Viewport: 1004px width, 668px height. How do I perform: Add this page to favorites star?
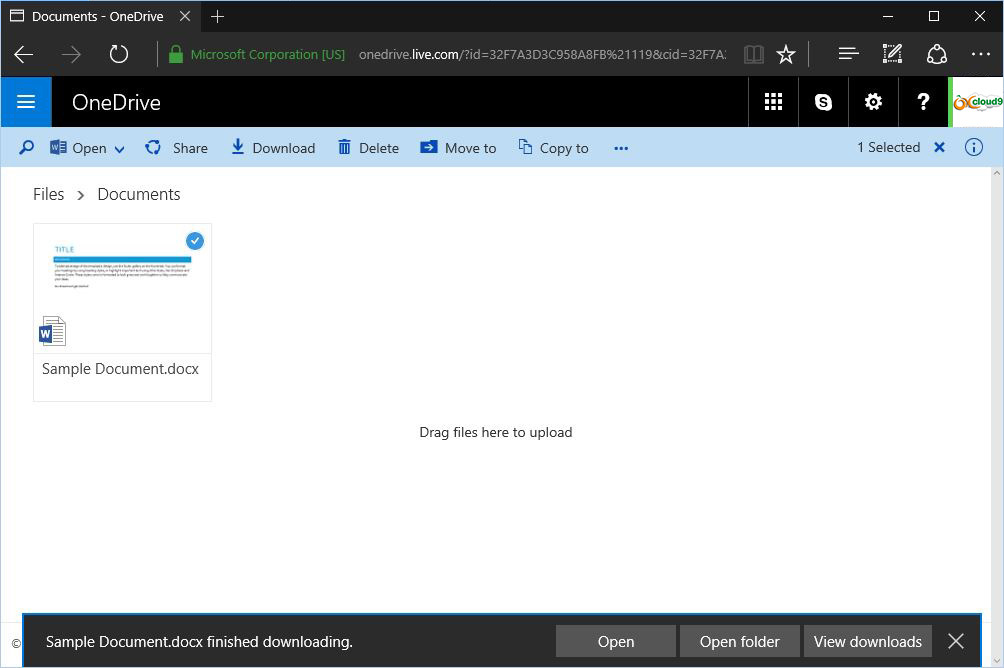click(786, 54)
